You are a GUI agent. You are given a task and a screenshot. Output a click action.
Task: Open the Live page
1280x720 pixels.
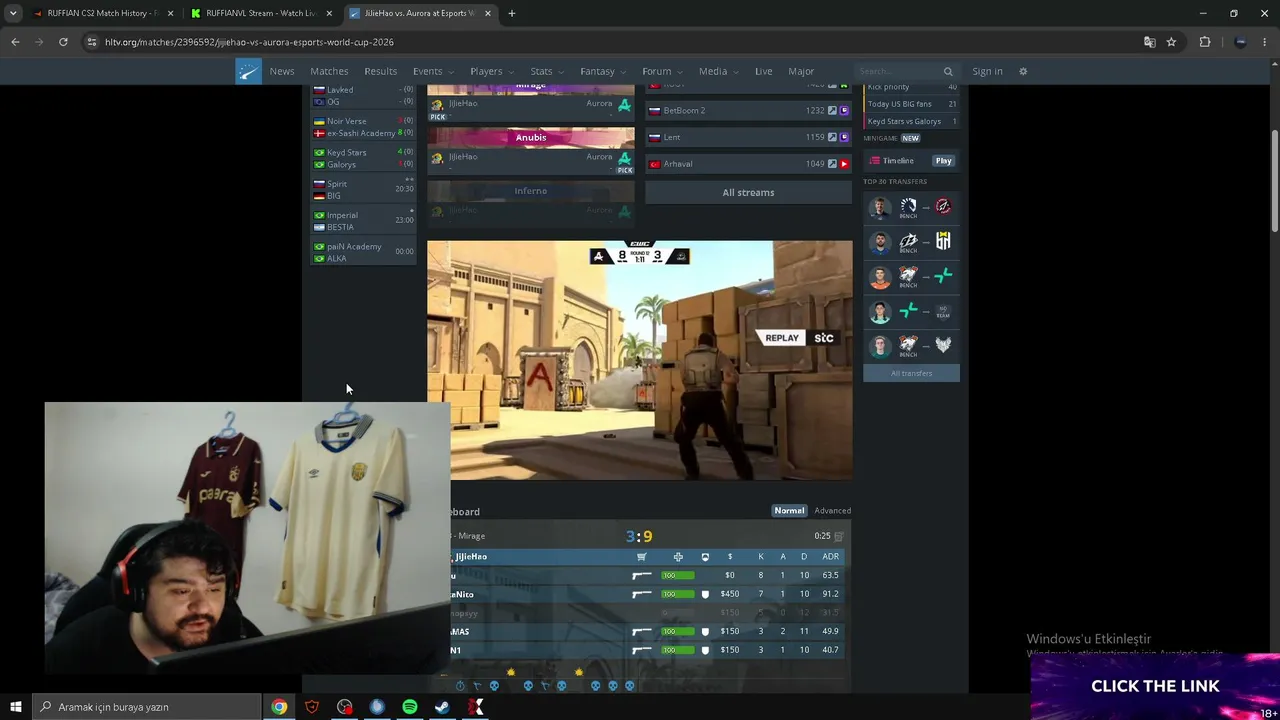tap(764, 71)
